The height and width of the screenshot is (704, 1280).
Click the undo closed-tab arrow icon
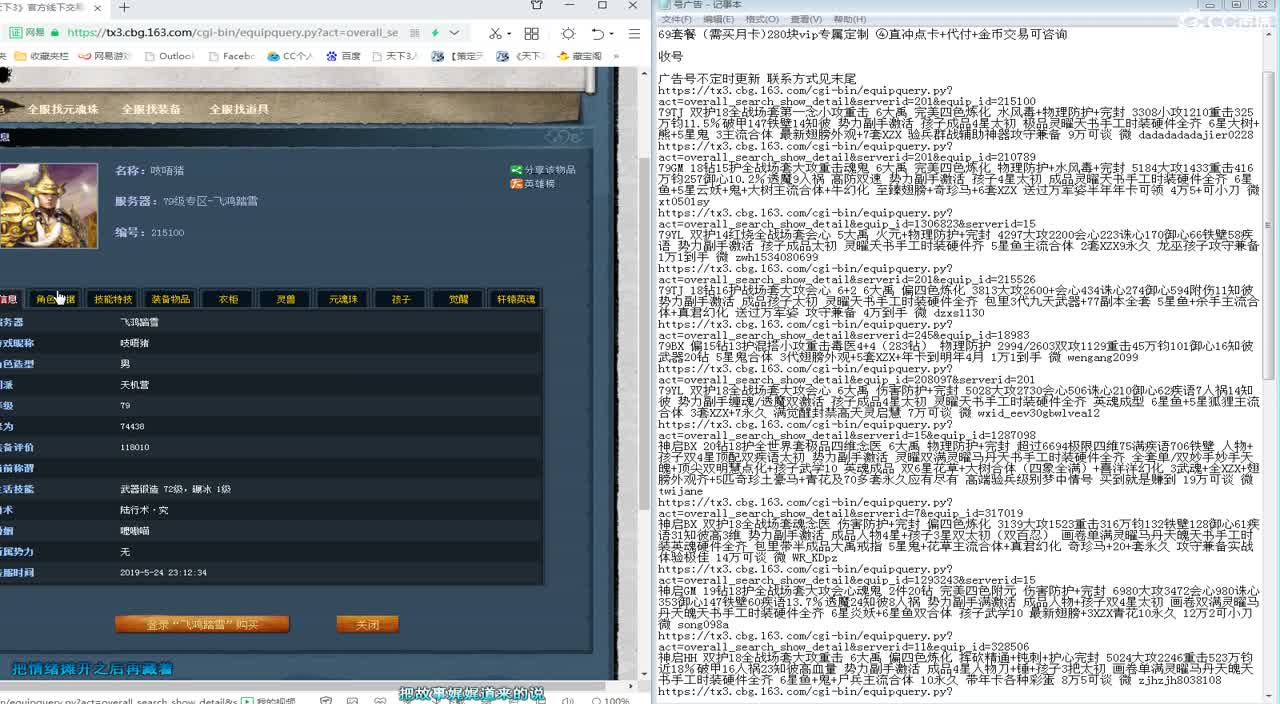tap(598, 33)
